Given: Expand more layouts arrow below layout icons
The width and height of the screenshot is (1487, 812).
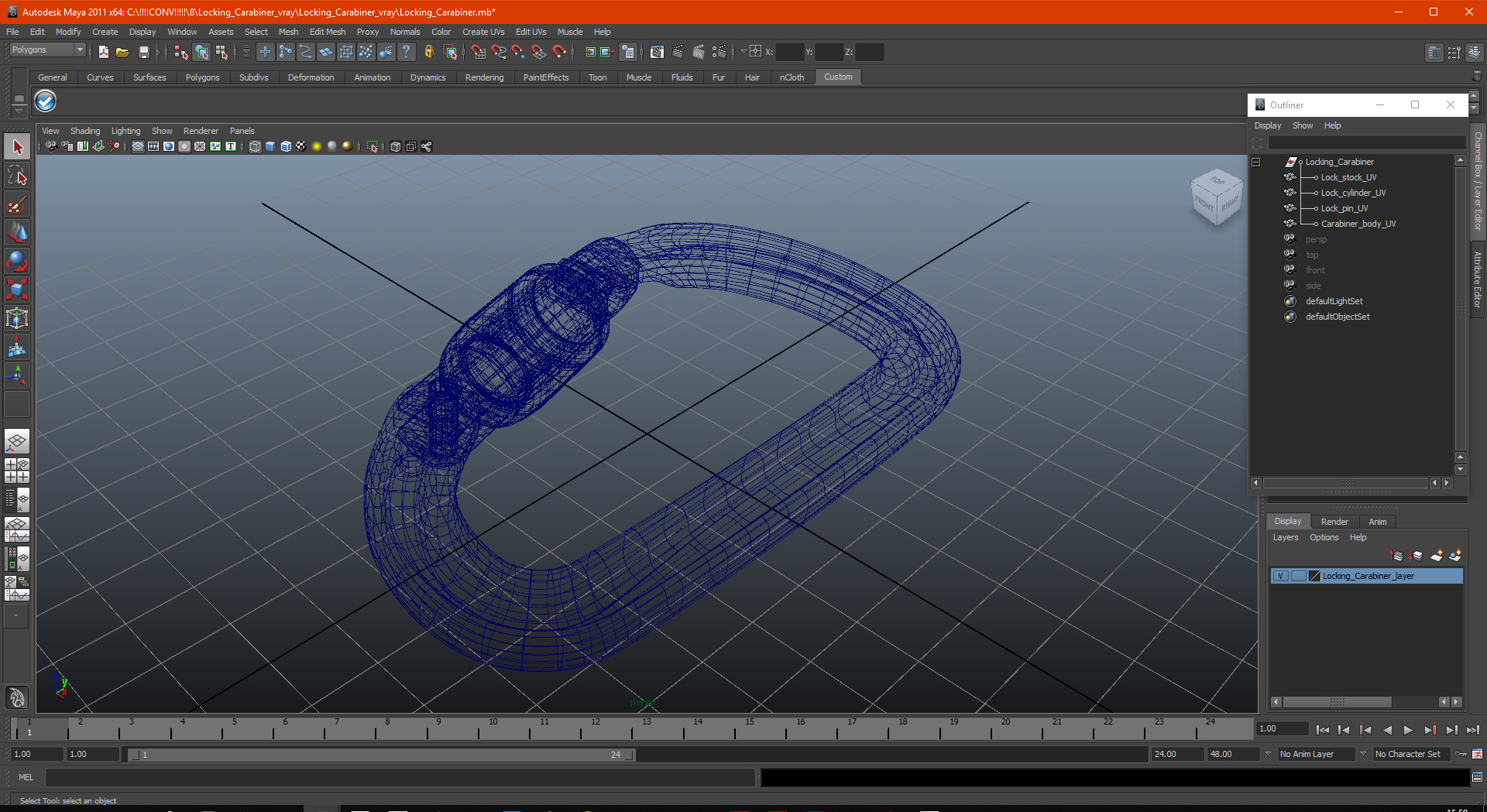Looking at the screenshot, I should tap(16, 616).
